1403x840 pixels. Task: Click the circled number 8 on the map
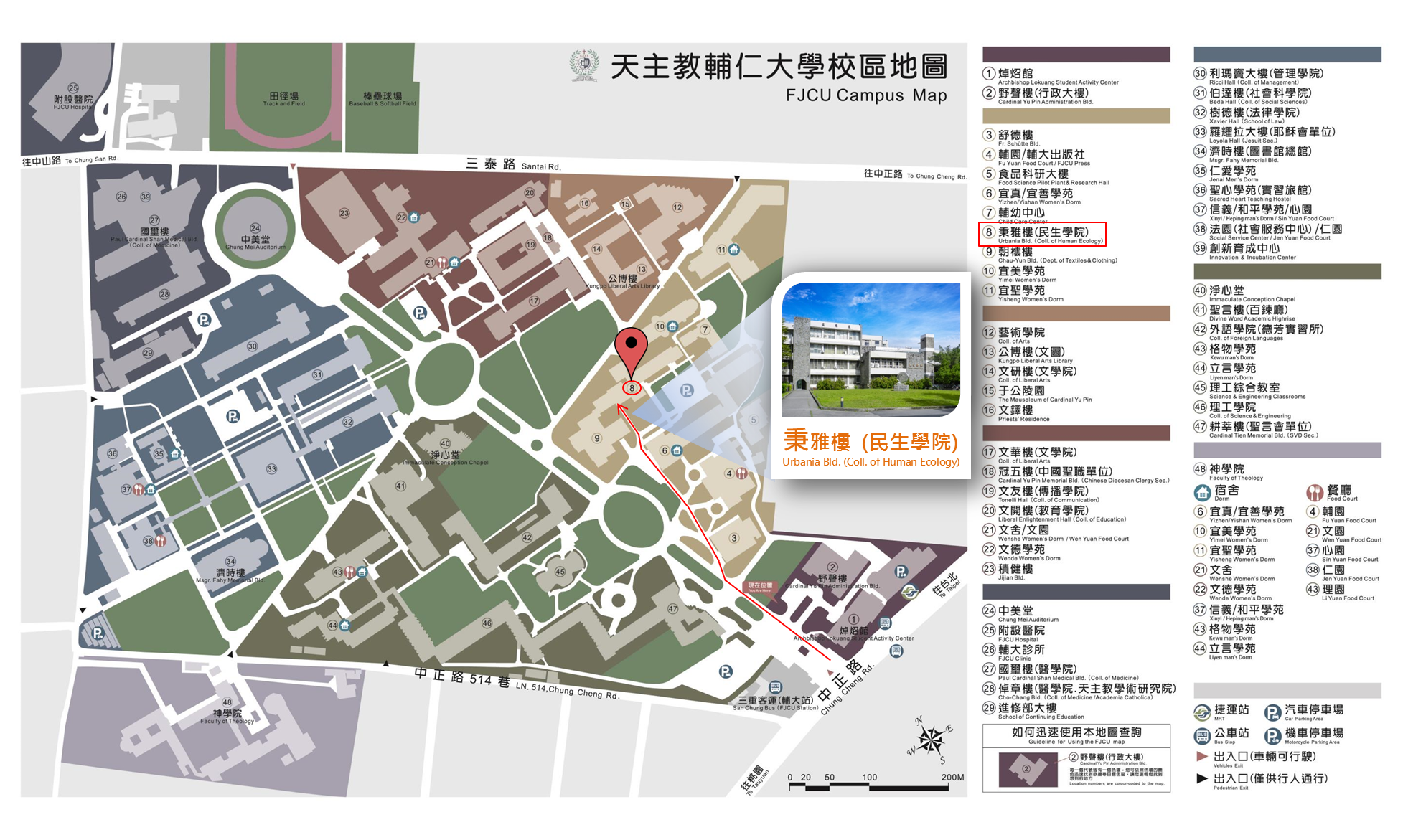pos(632,388)
